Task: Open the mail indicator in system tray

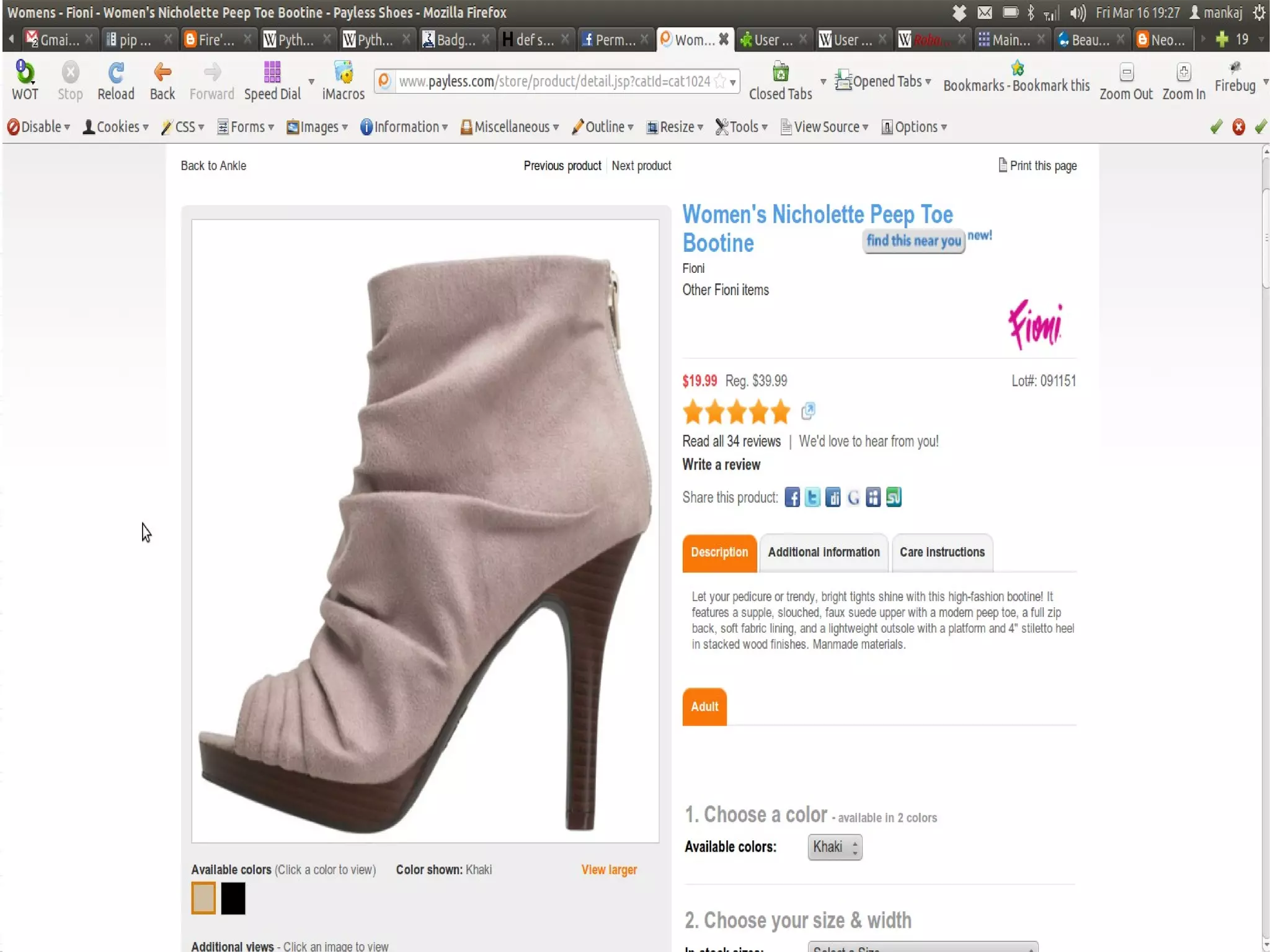Action: pos(985,12)
